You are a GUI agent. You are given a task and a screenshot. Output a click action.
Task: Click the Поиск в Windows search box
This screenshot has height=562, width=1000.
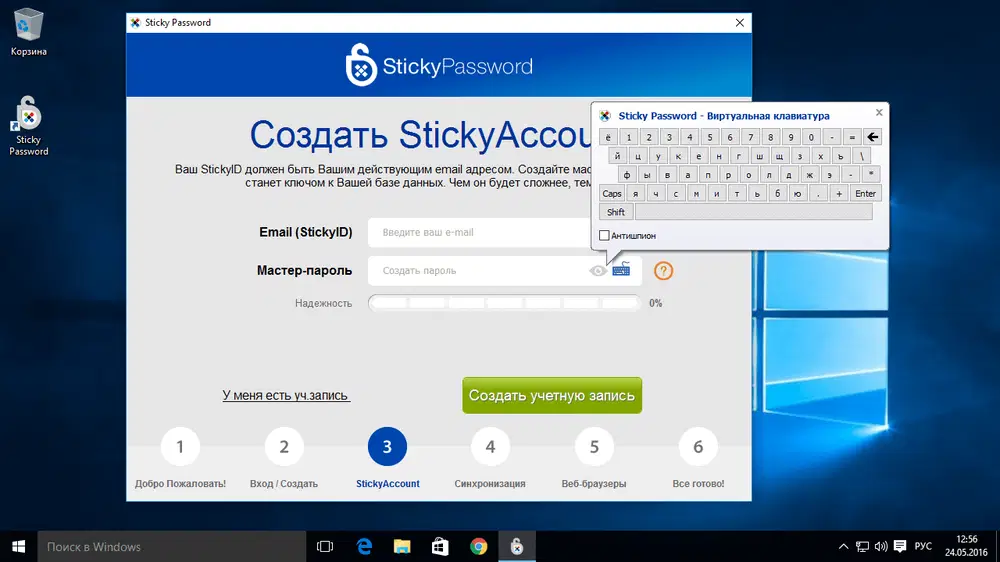pyautogui.click(x=172, y=547)
